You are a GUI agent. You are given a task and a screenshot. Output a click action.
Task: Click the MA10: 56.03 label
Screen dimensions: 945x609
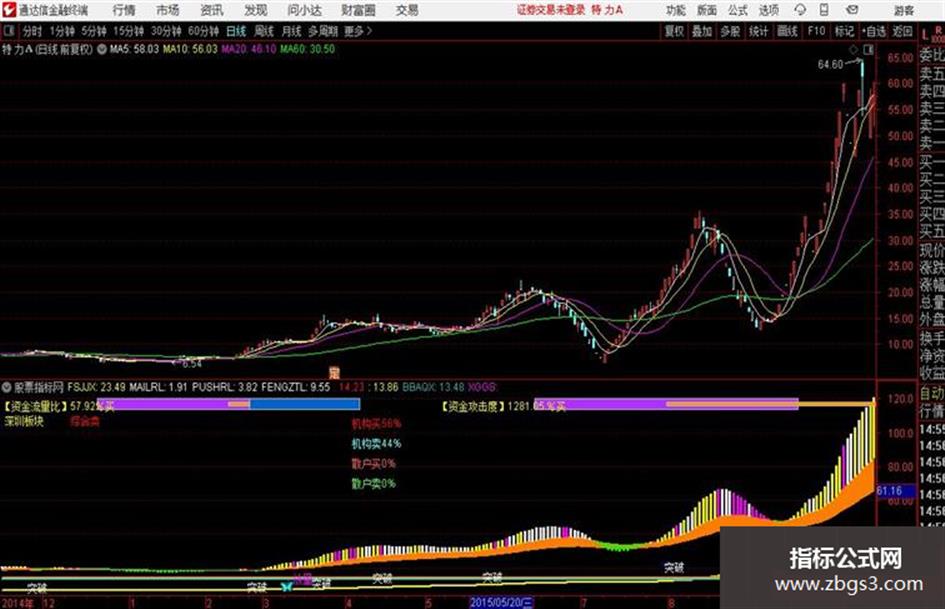tap(190, 49)
